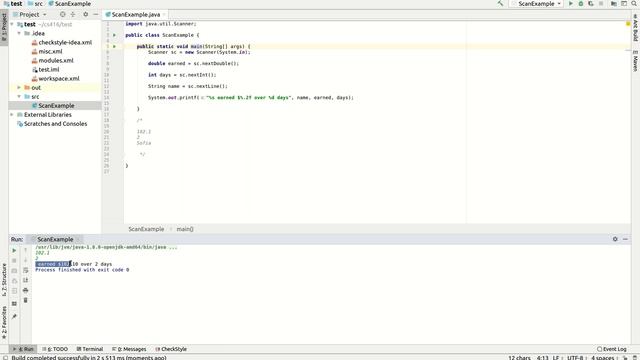Viewport: 640px width, 360px height.
Task: Toggle soft-wrap in the Run console
Action: click(25, 271)
